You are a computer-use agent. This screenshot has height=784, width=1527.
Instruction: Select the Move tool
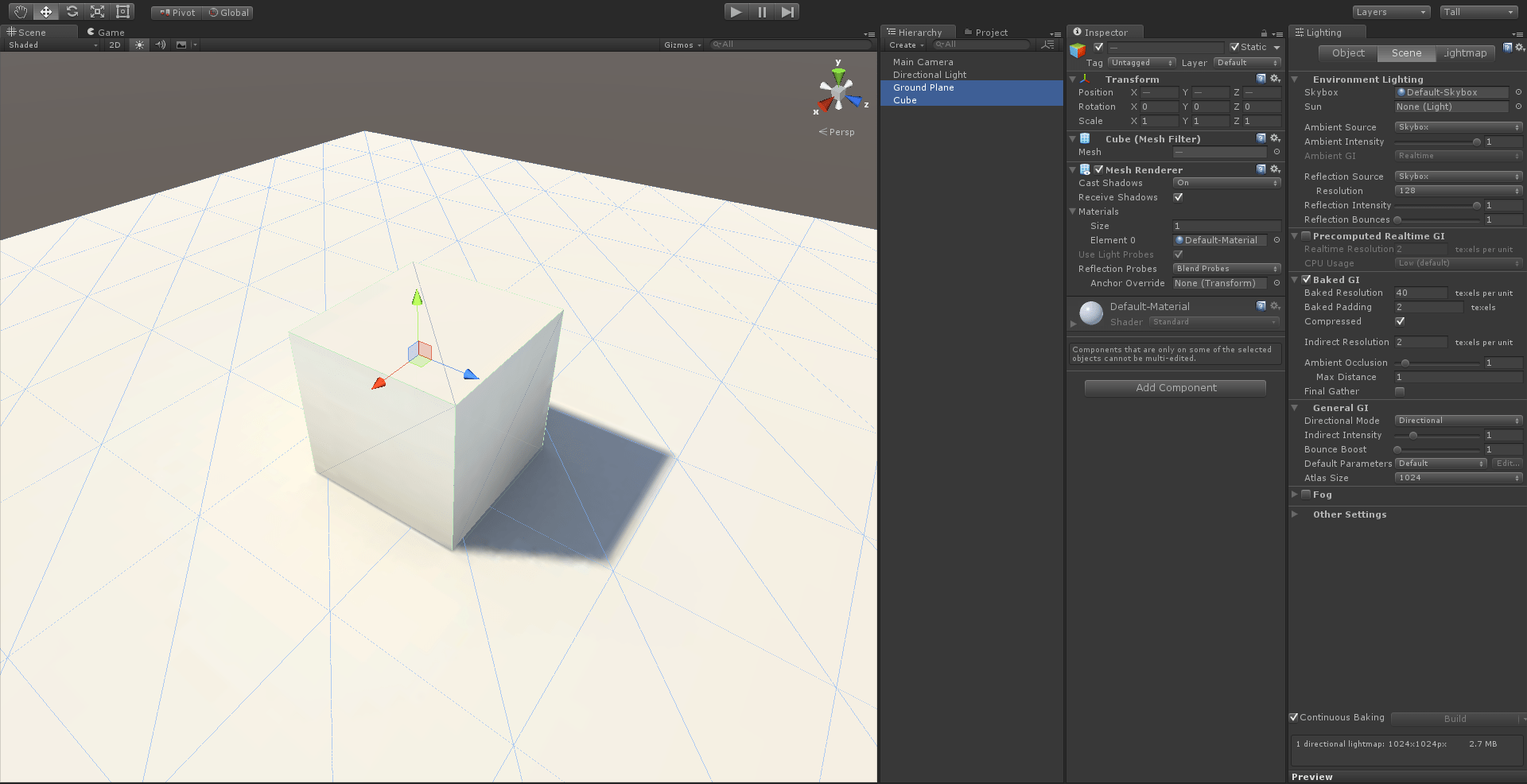[x=45, y=11]
